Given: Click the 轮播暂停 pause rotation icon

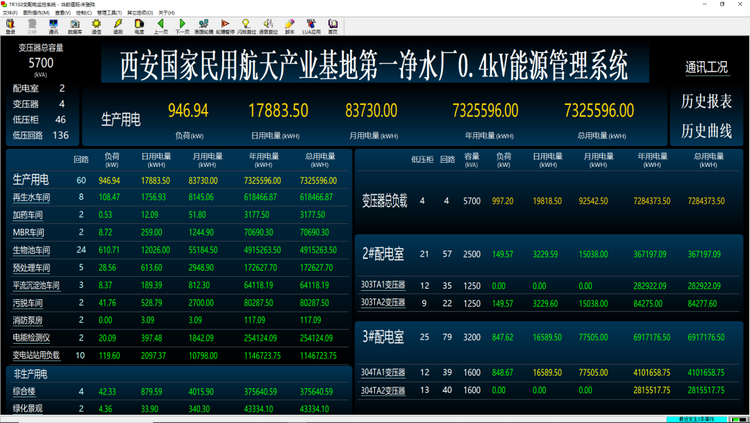Looking at the screenshot, I should pyautogui.click(x=225, y=26).
